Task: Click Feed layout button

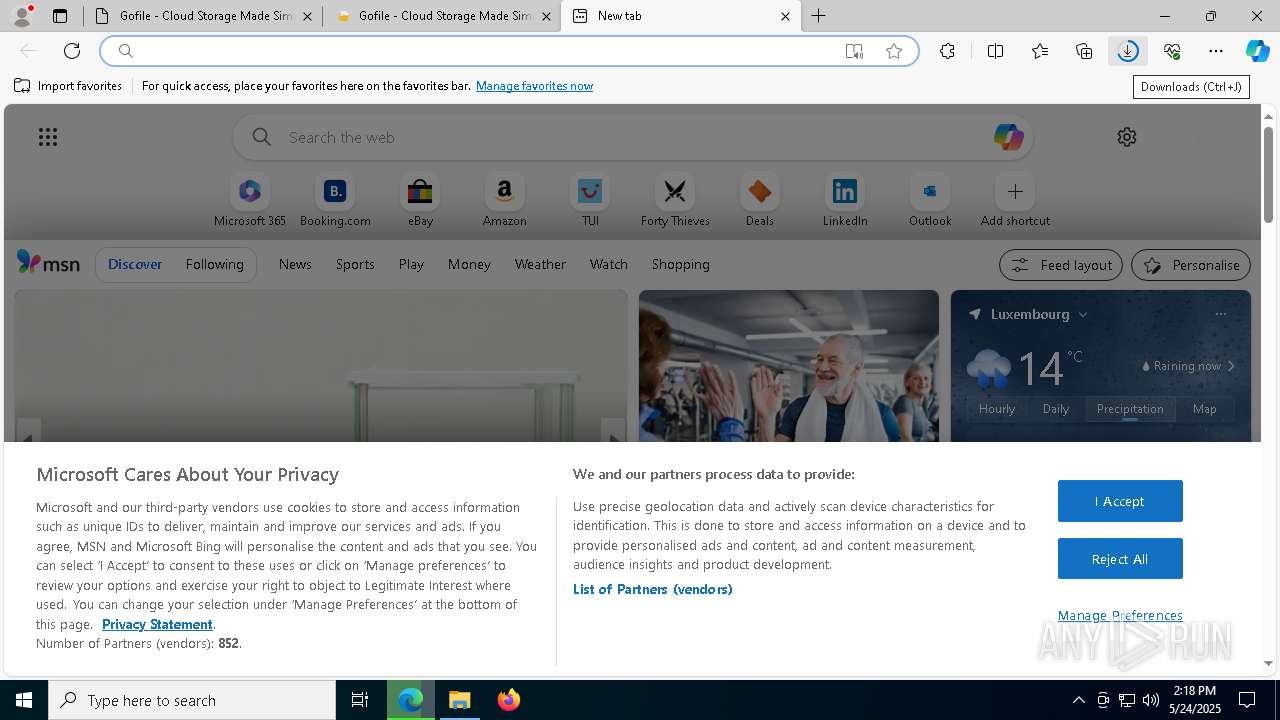Action: coord(1062,265)
